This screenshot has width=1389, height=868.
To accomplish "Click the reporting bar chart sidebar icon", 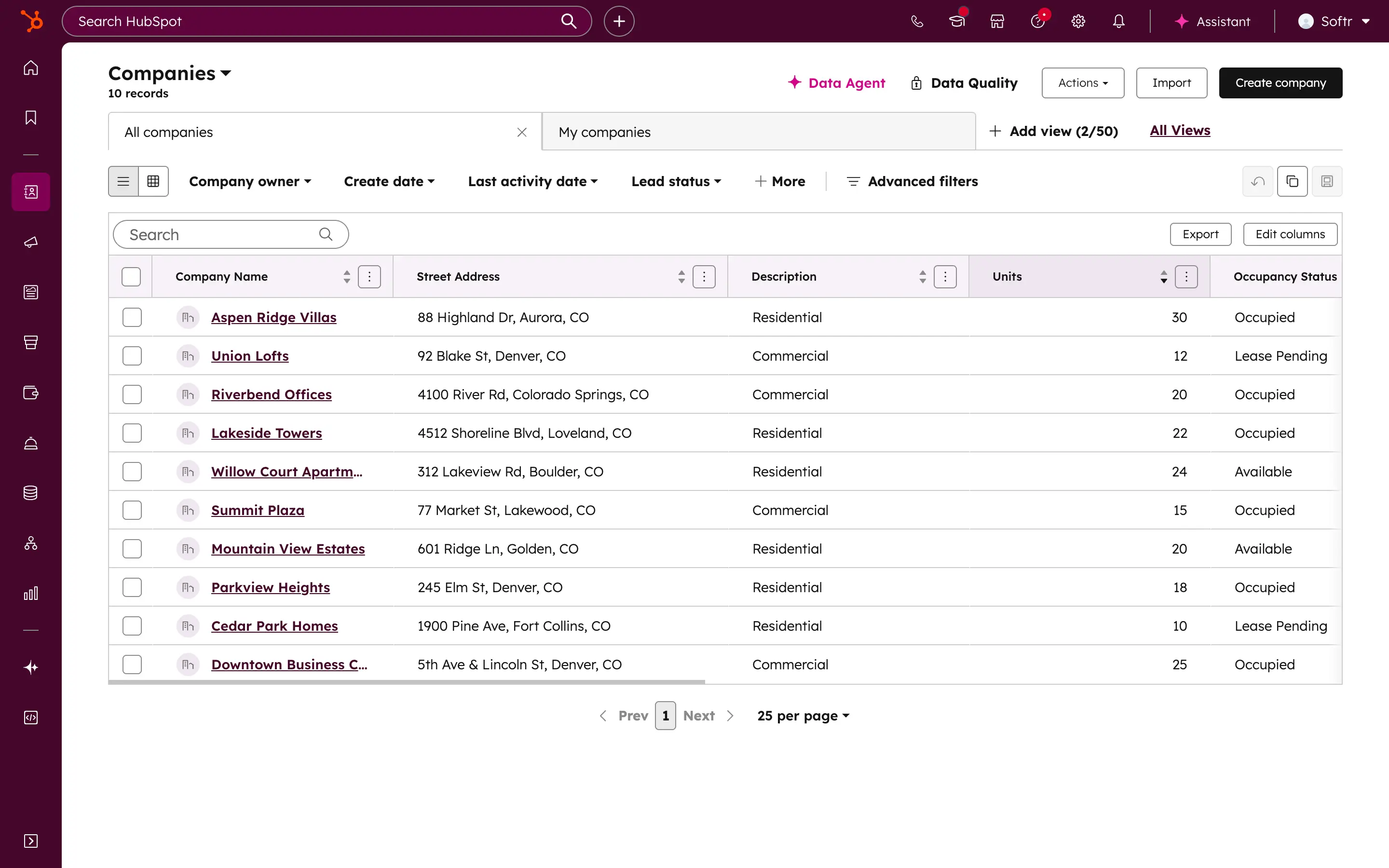I will [x=31, y=593].
